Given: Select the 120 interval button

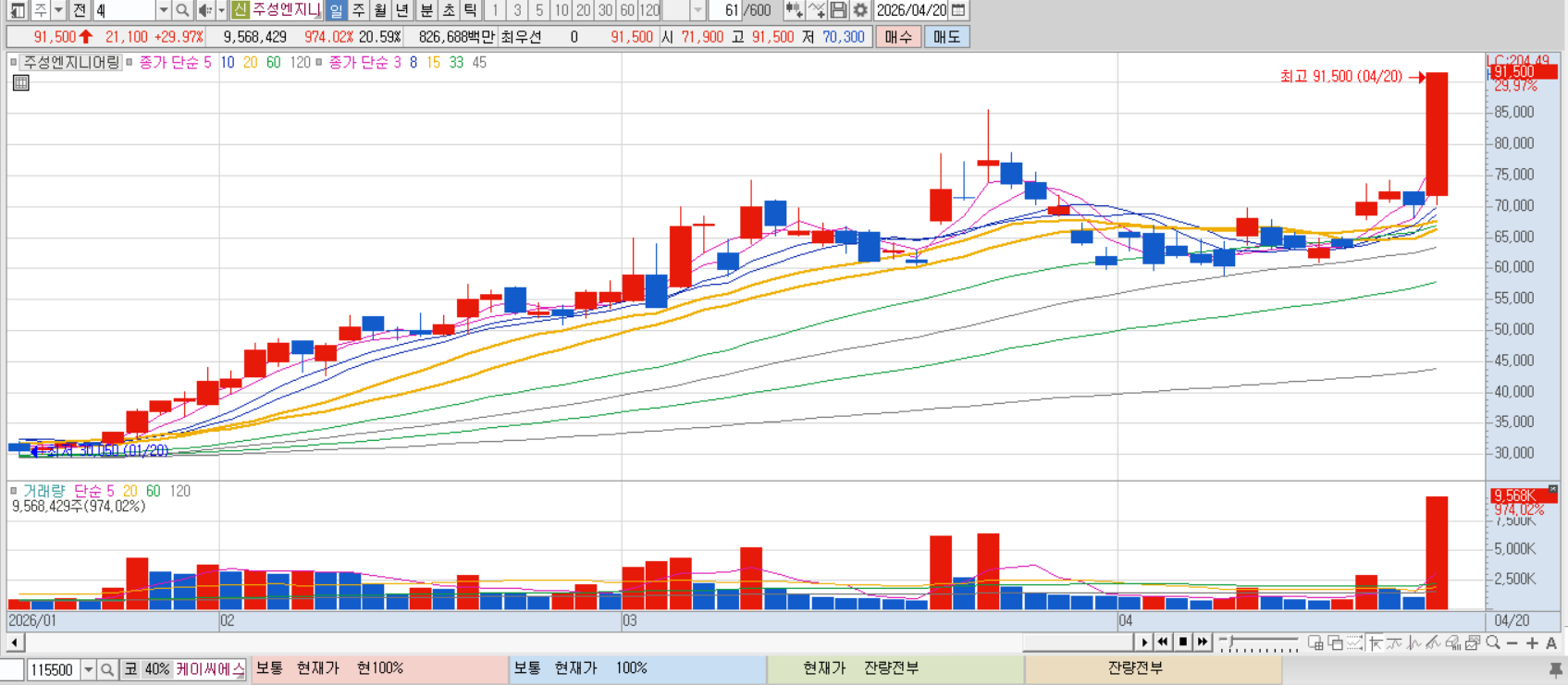Looking at the screenshot, I should (x=650, y=10).
